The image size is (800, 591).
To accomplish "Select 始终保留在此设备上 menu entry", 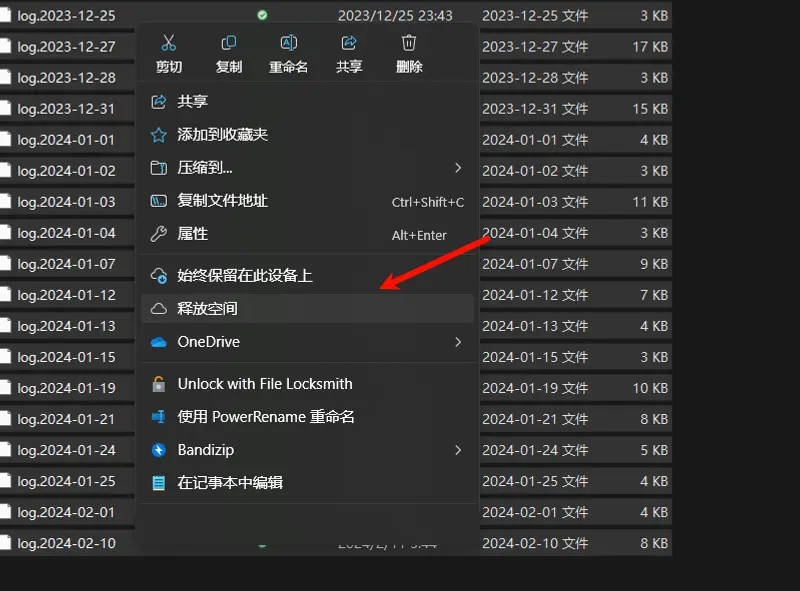I will [x=307, y=276].
